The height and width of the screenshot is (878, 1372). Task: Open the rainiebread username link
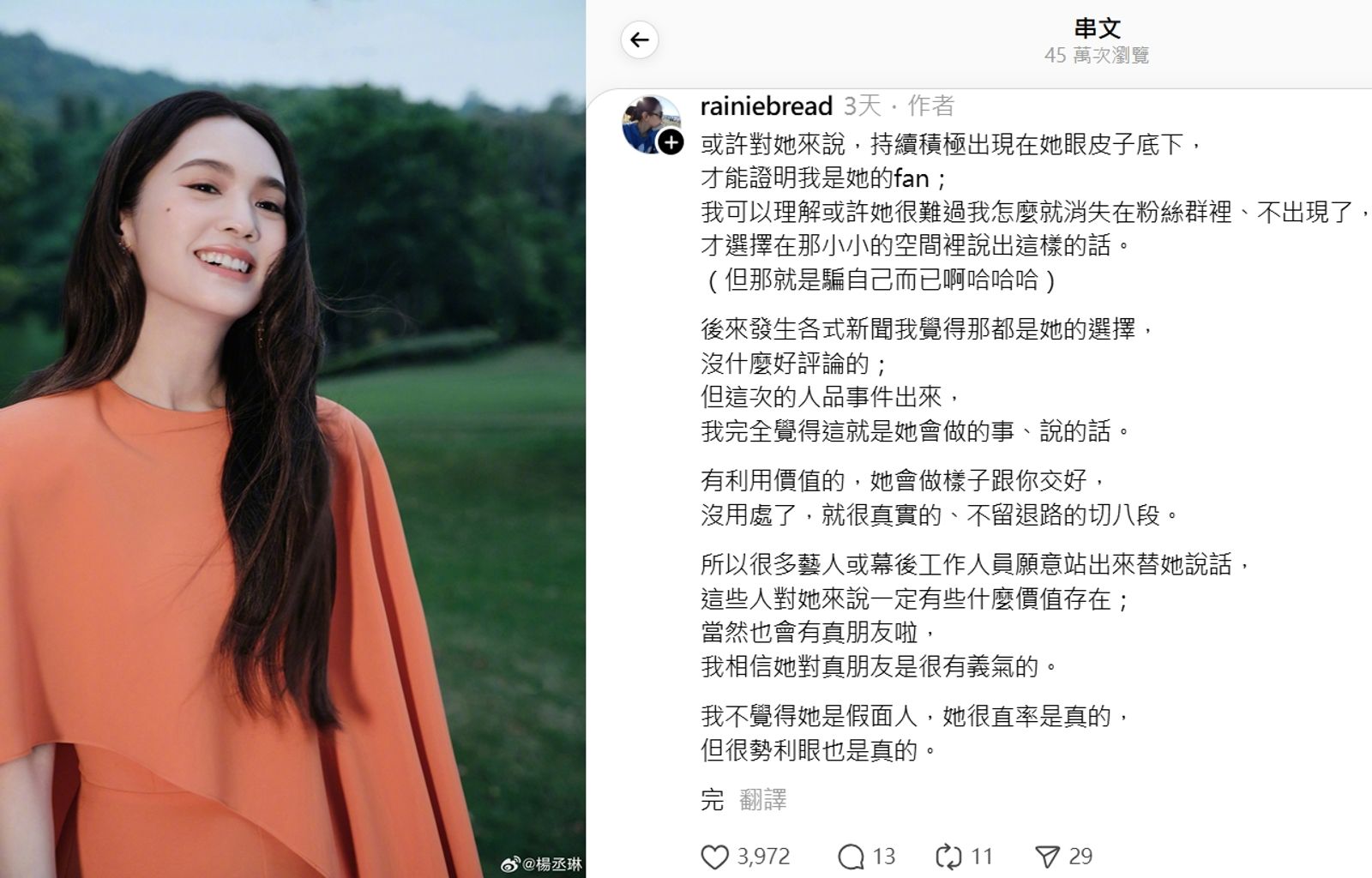click(x=766, y=105)
